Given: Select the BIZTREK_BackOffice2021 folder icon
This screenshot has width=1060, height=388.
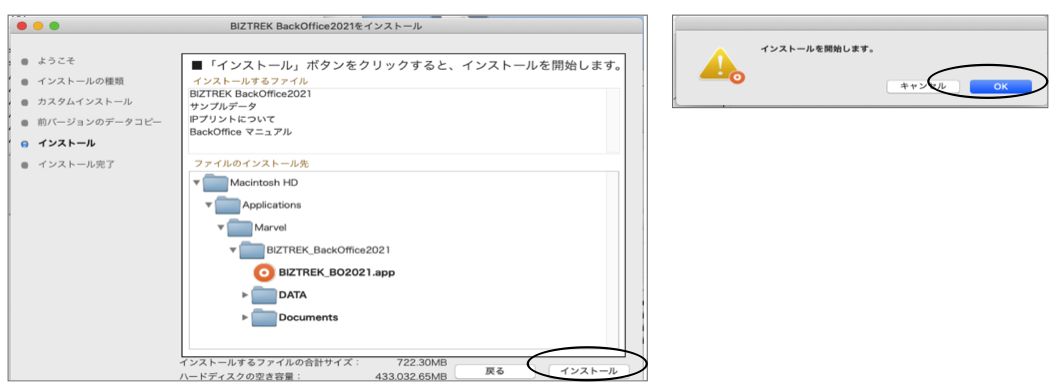Looking at the screenshot, I should tap(252, 250).
